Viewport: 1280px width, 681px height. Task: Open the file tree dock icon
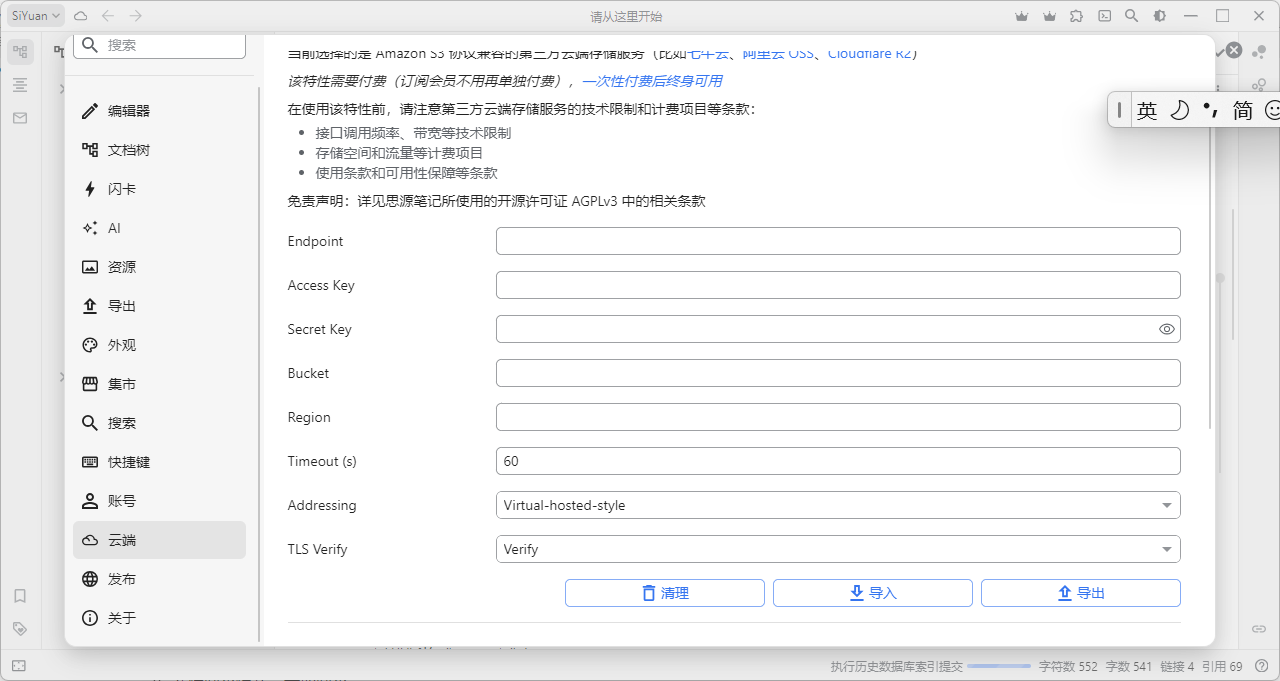(x=20, y=52)
